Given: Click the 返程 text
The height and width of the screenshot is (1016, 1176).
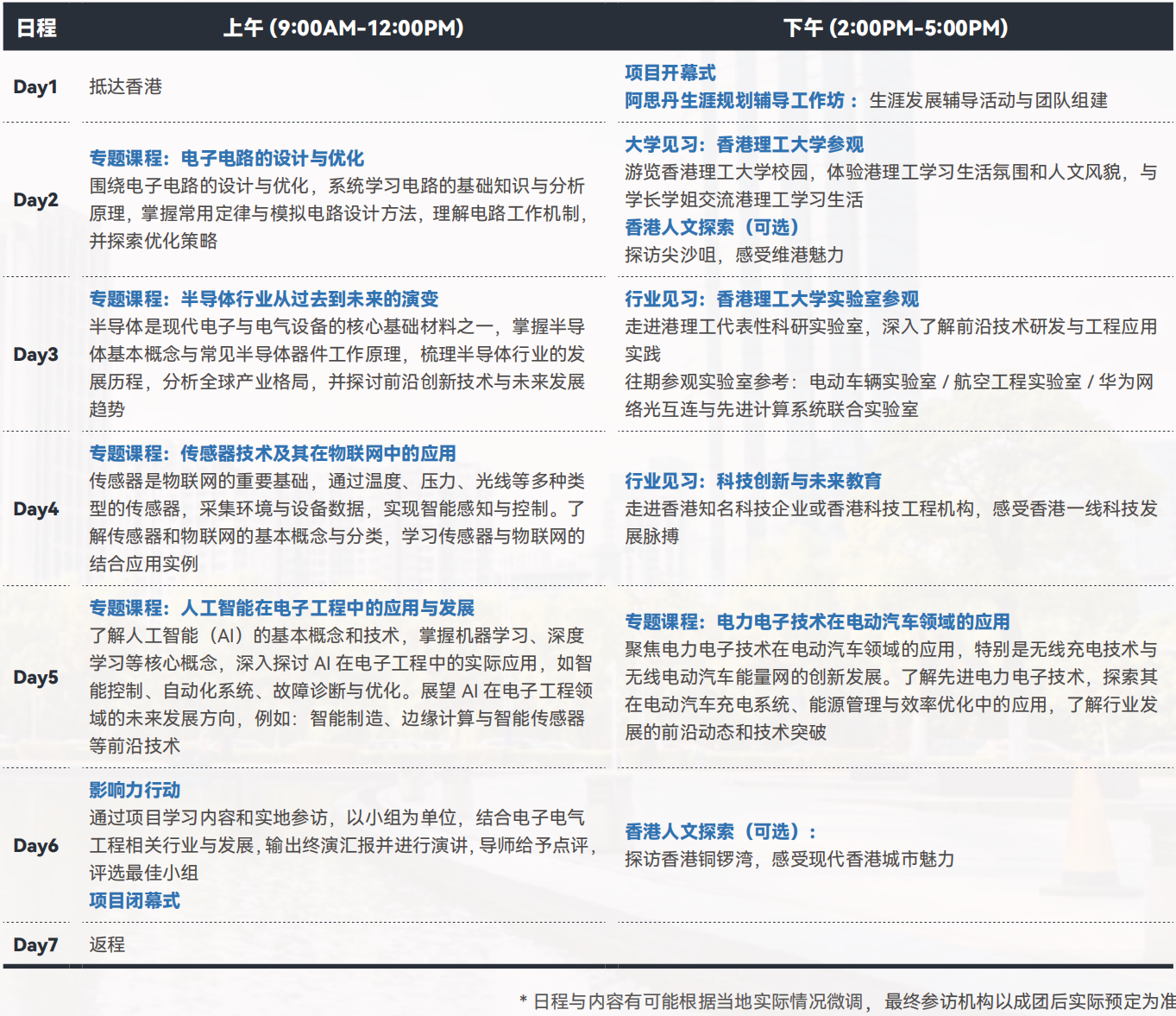Looking at the screenshot, I should click(107, 945).
